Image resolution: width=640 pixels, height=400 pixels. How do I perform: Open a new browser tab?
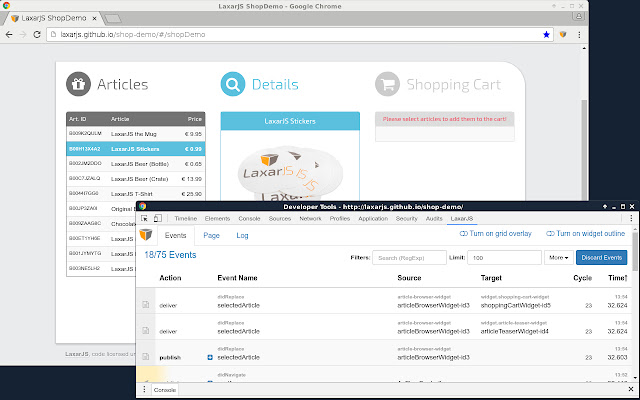(x=112, y=18)
